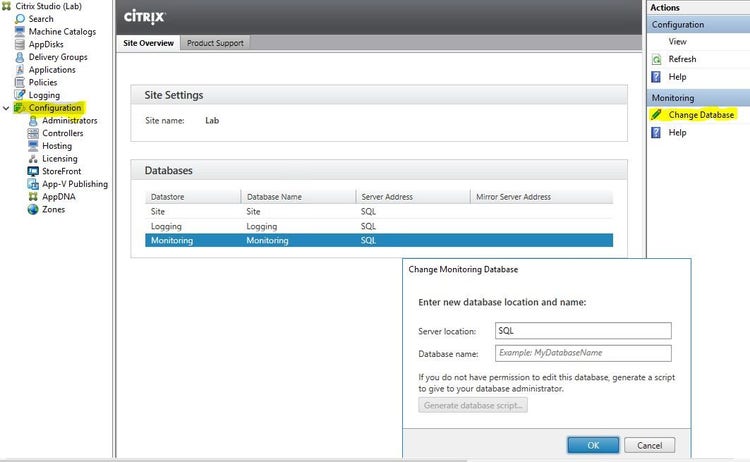This screenshot has width=750, height=462.
Task: Open the Administrators node
Action: pos(69,121)
